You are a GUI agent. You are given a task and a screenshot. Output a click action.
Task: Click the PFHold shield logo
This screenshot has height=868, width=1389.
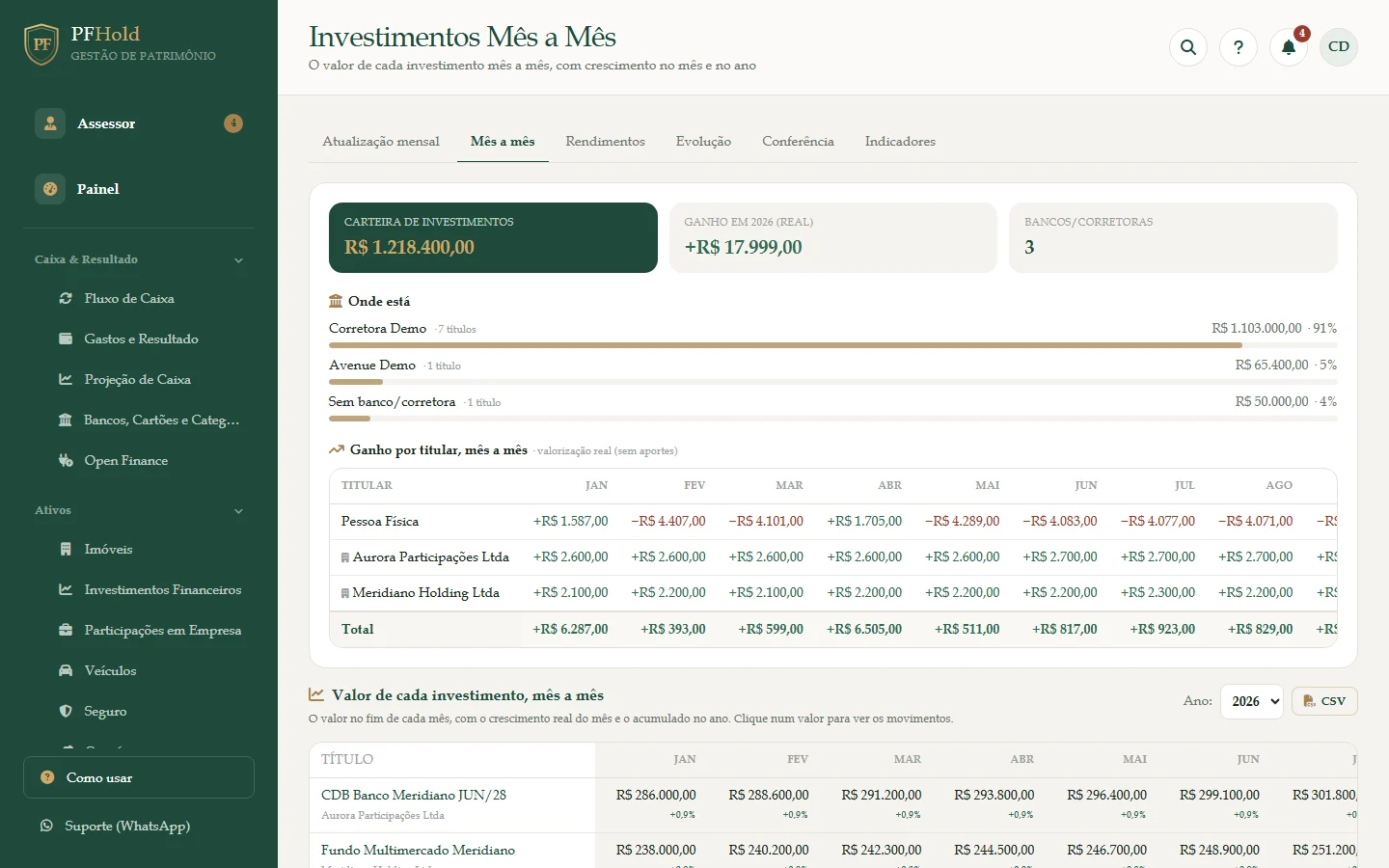[41, 44]
